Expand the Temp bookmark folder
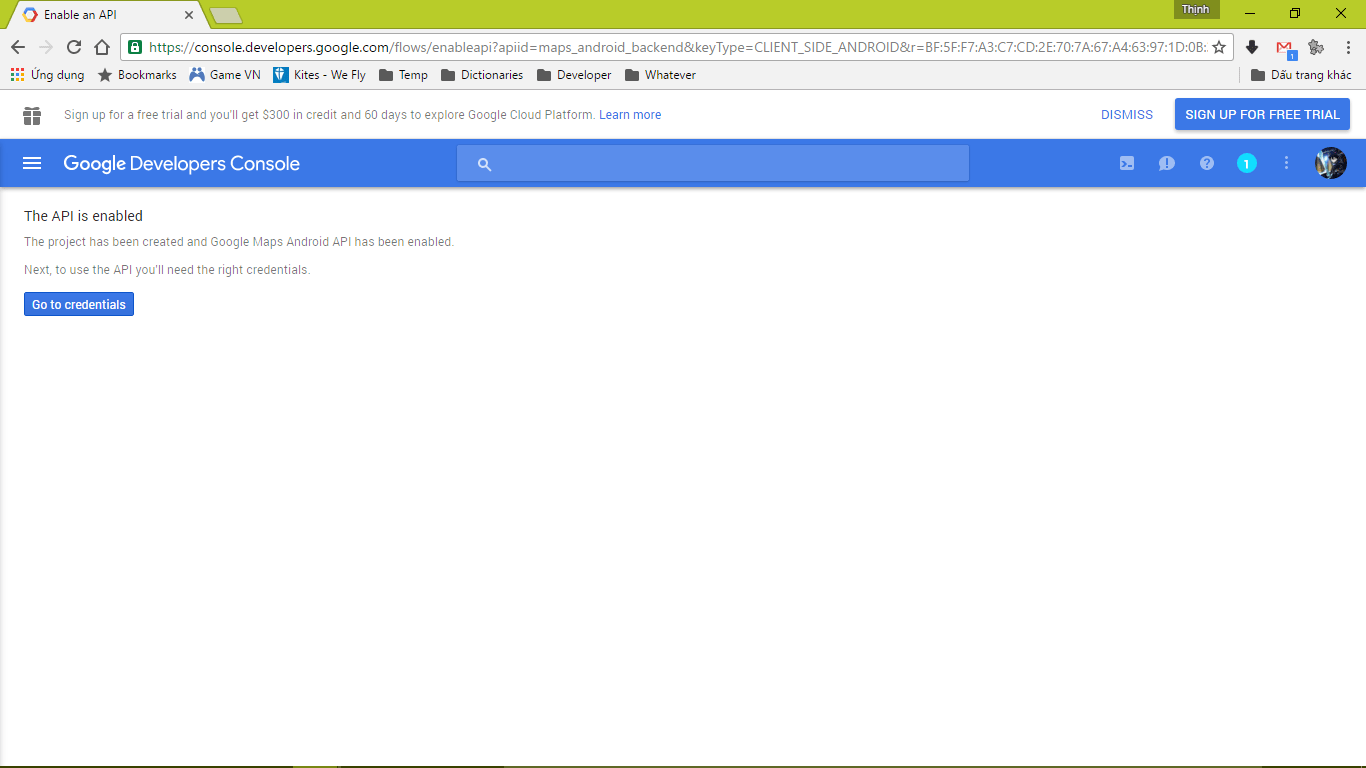The width and height of the screenshot is (1366, 768). [x=403, y=75]
